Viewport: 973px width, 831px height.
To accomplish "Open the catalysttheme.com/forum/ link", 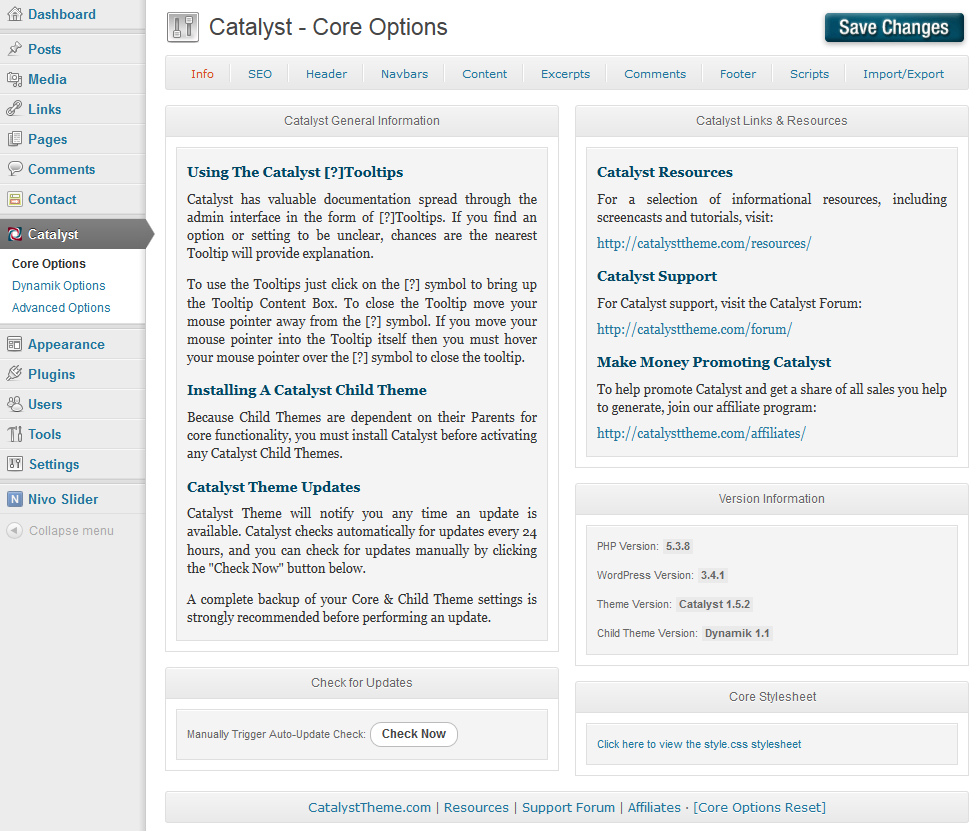I will coord(694,329).
